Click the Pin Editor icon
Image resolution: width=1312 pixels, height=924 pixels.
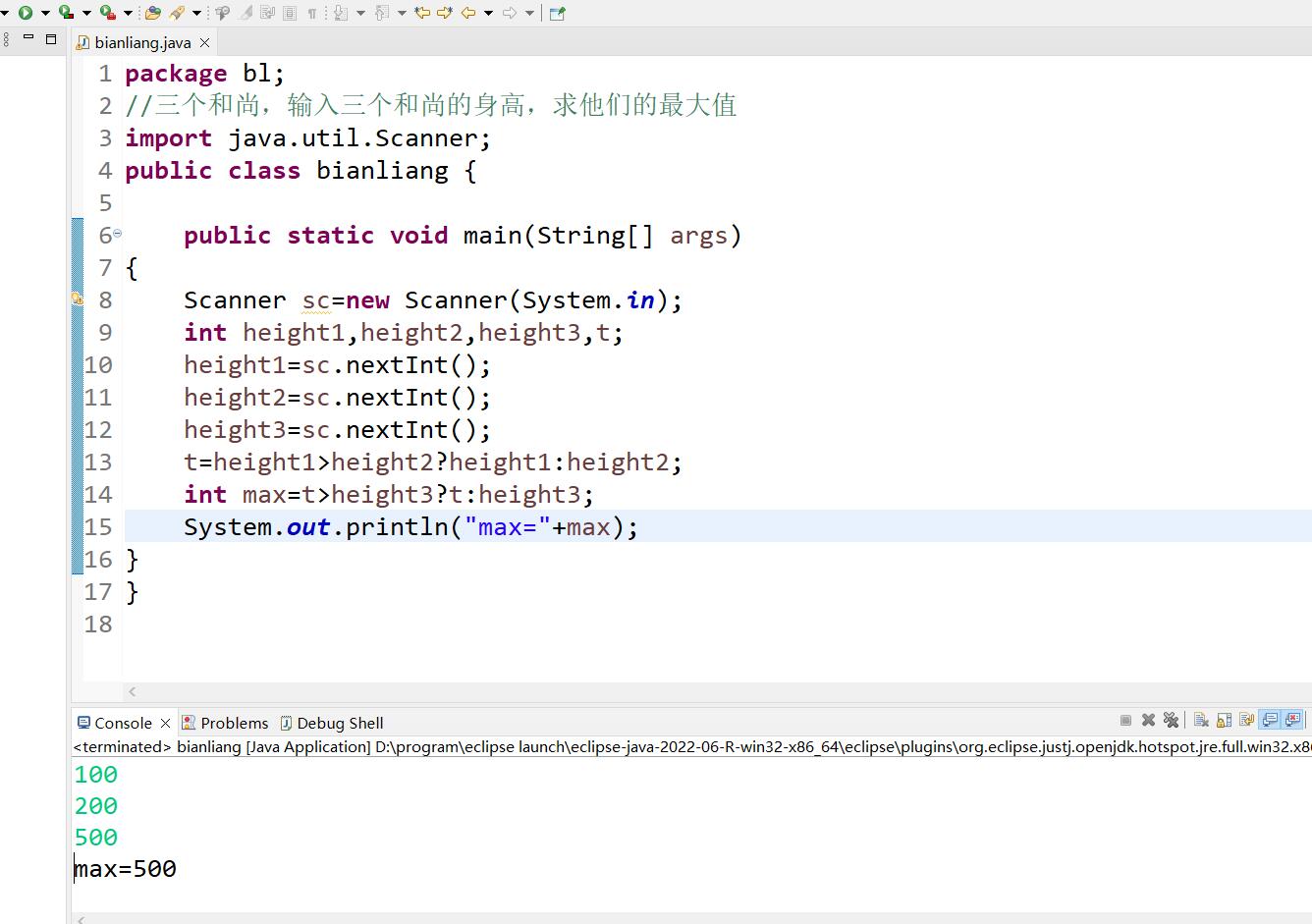[x=557, y=13]
